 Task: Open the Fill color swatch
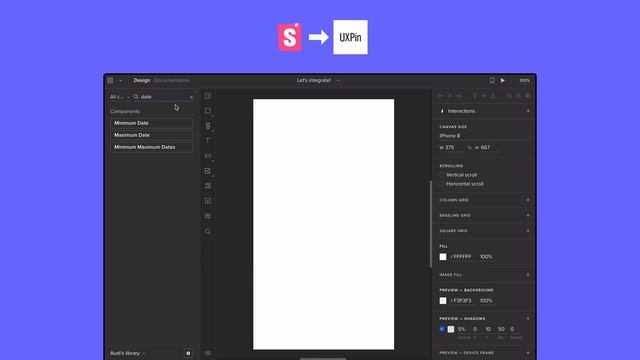(443, 257)
